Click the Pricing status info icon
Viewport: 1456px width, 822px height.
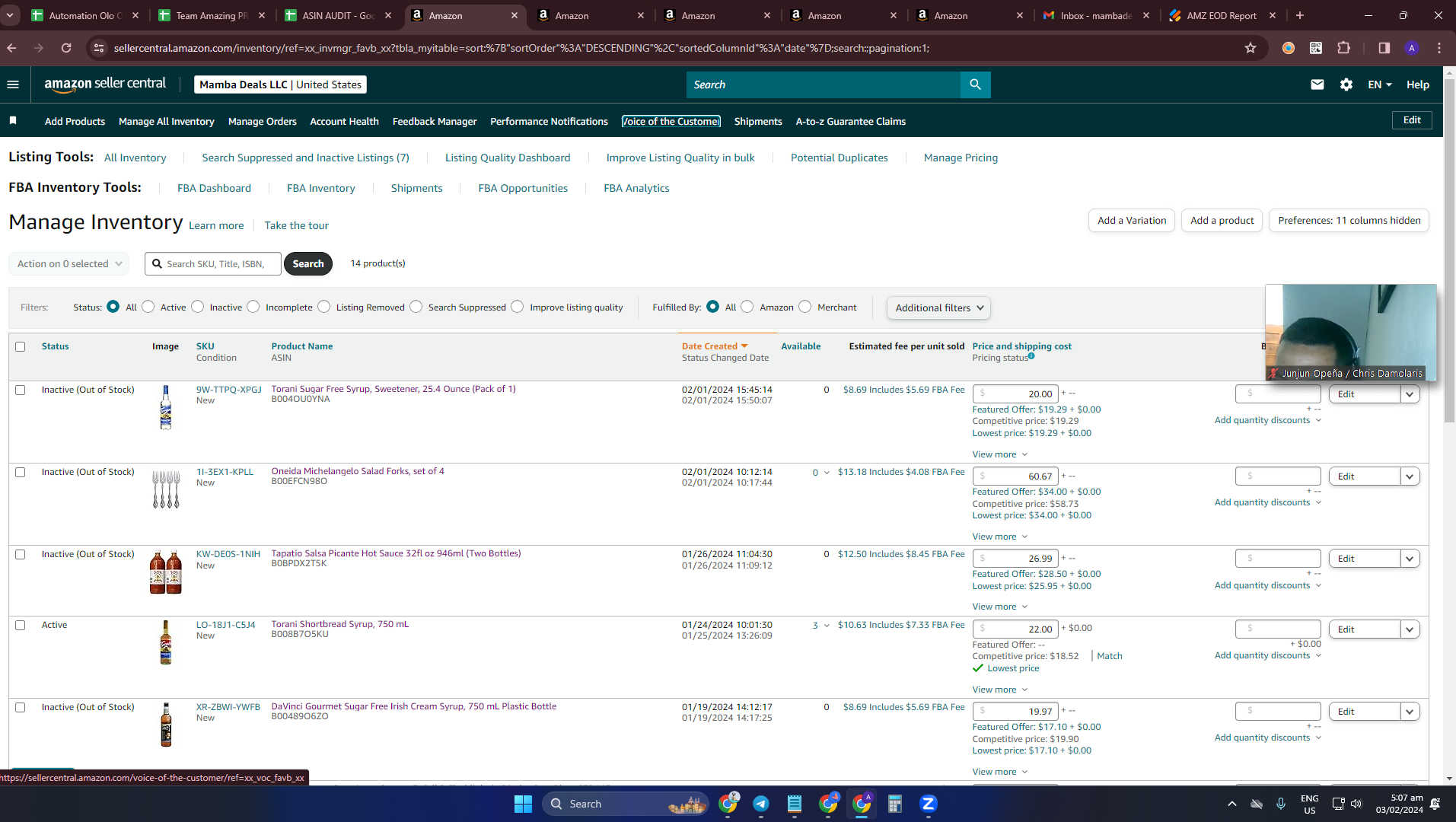pos(1031,356)
